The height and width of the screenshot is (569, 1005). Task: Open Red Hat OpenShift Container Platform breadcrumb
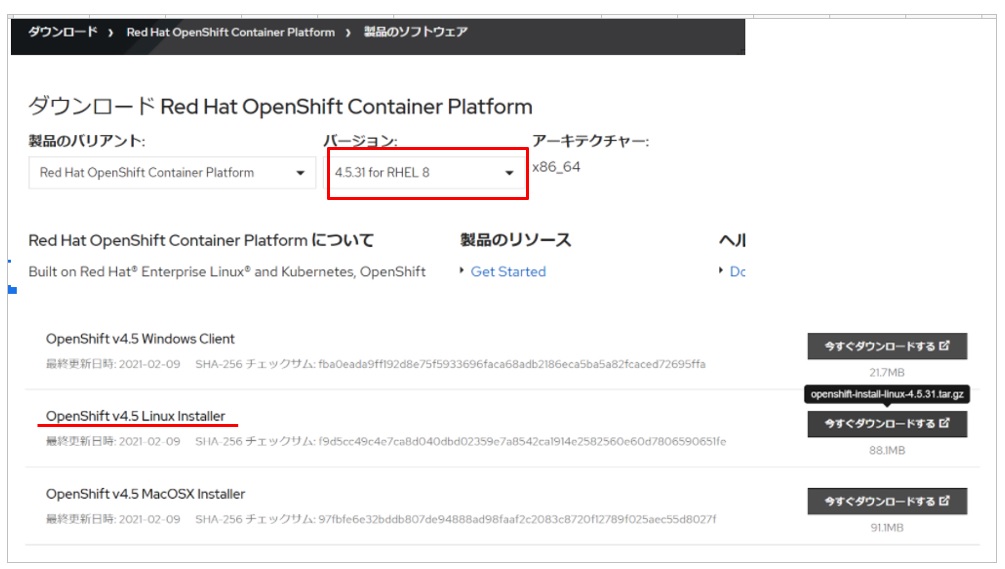click(x=230, y=32)
